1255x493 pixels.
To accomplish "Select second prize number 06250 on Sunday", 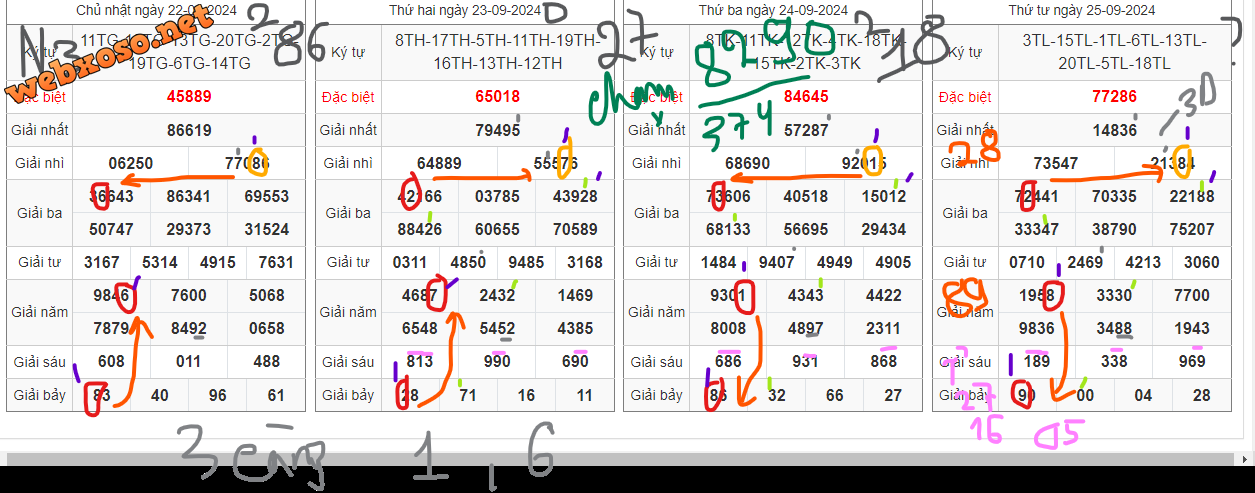I will tap(130, 164).
